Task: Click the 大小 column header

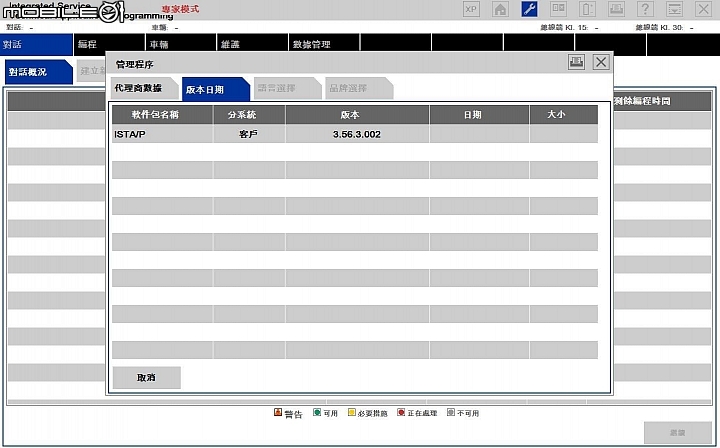Action: click(564, 115)
